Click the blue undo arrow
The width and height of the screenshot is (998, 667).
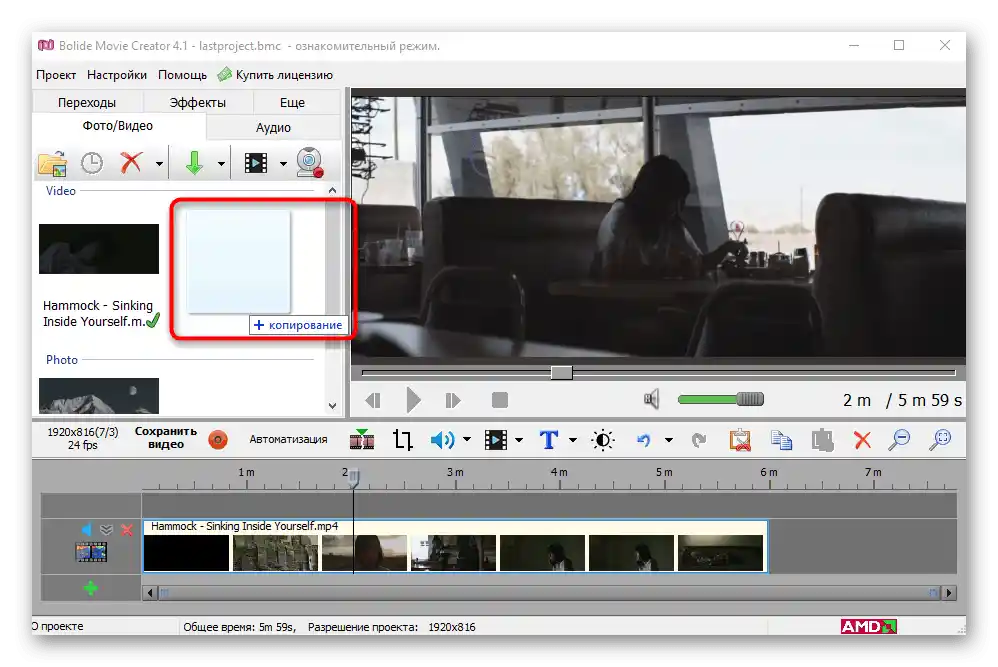pyautogui.click(x=644, y=440)
